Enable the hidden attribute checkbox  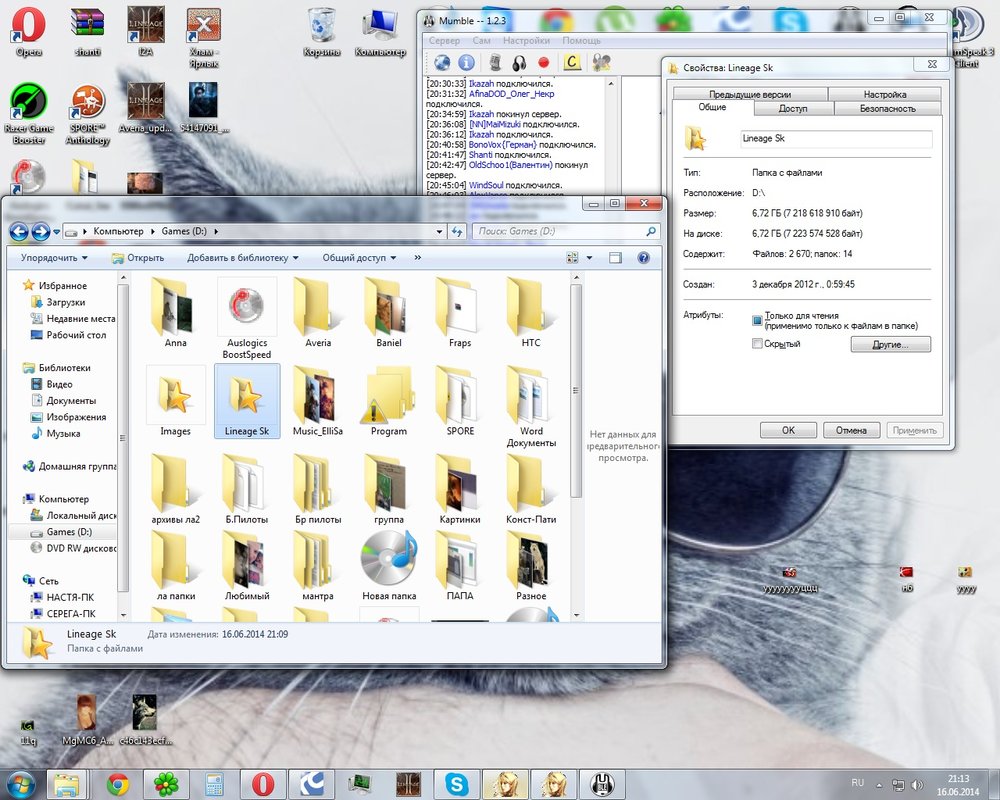(757, 344)
